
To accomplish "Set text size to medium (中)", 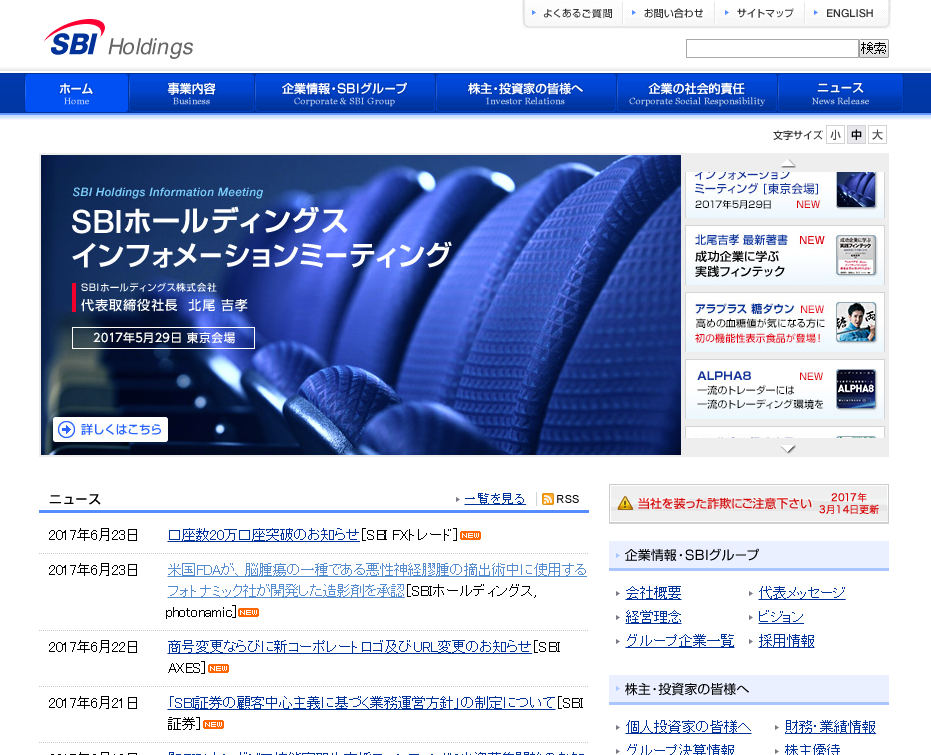I will [856, 135].
